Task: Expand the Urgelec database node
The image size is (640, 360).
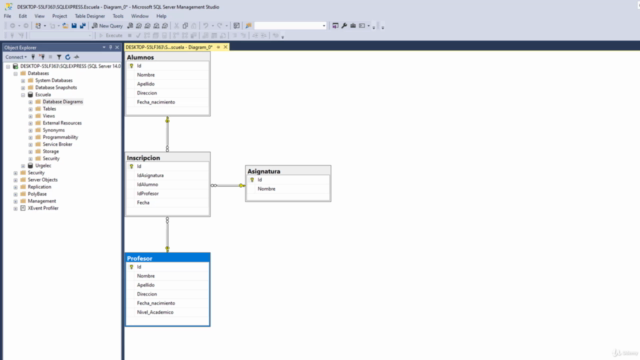Action: 23,166
